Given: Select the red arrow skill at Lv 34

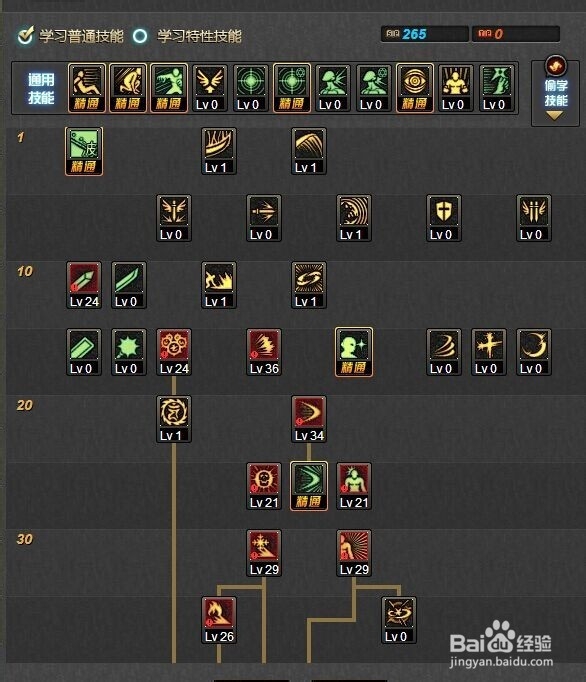Looking at the screenshot, I should [x=309, y=419].
